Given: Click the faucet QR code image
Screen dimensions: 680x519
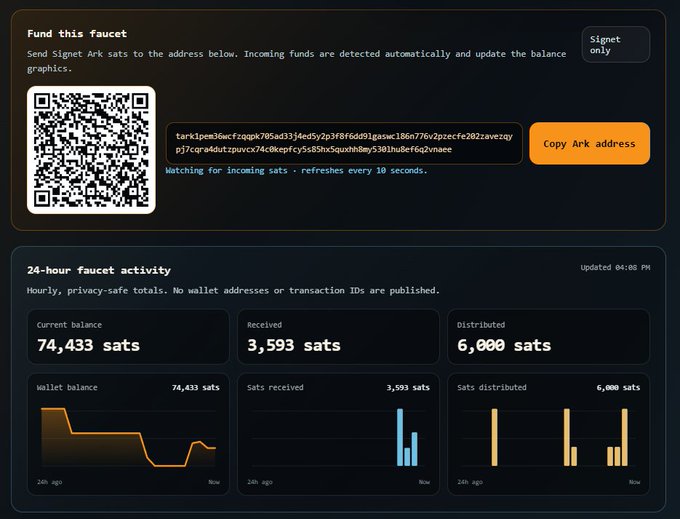Looking at the screenshot, I should [x=91, y=150].
